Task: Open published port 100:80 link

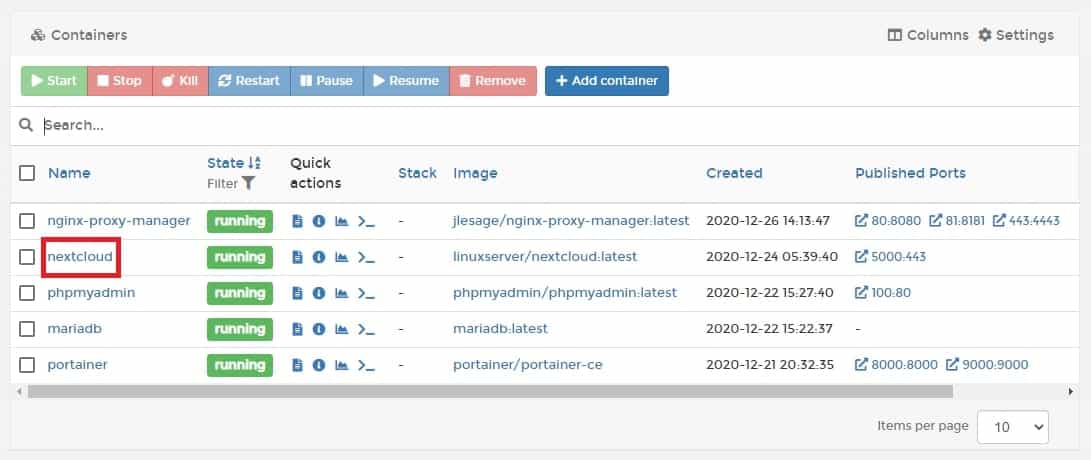Action: click(x=883, y=293)
